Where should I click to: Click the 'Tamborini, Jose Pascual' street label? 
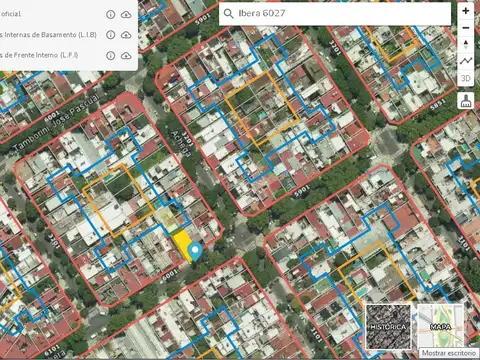tap(57, 122)
